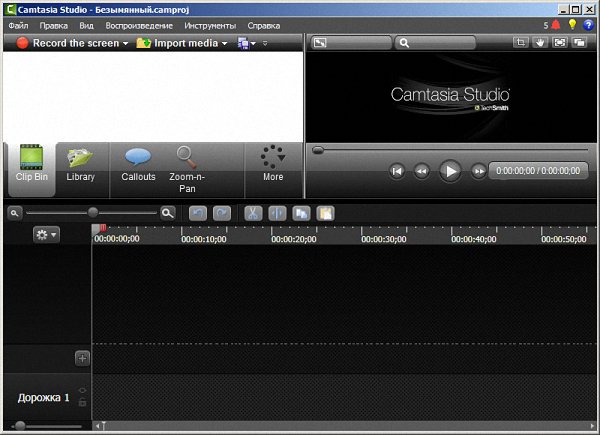Viewport: 600px width, 435px height.
Task: Click the Cut scissors icon in timeline toolbar
Action: click(x=253, y=213)
